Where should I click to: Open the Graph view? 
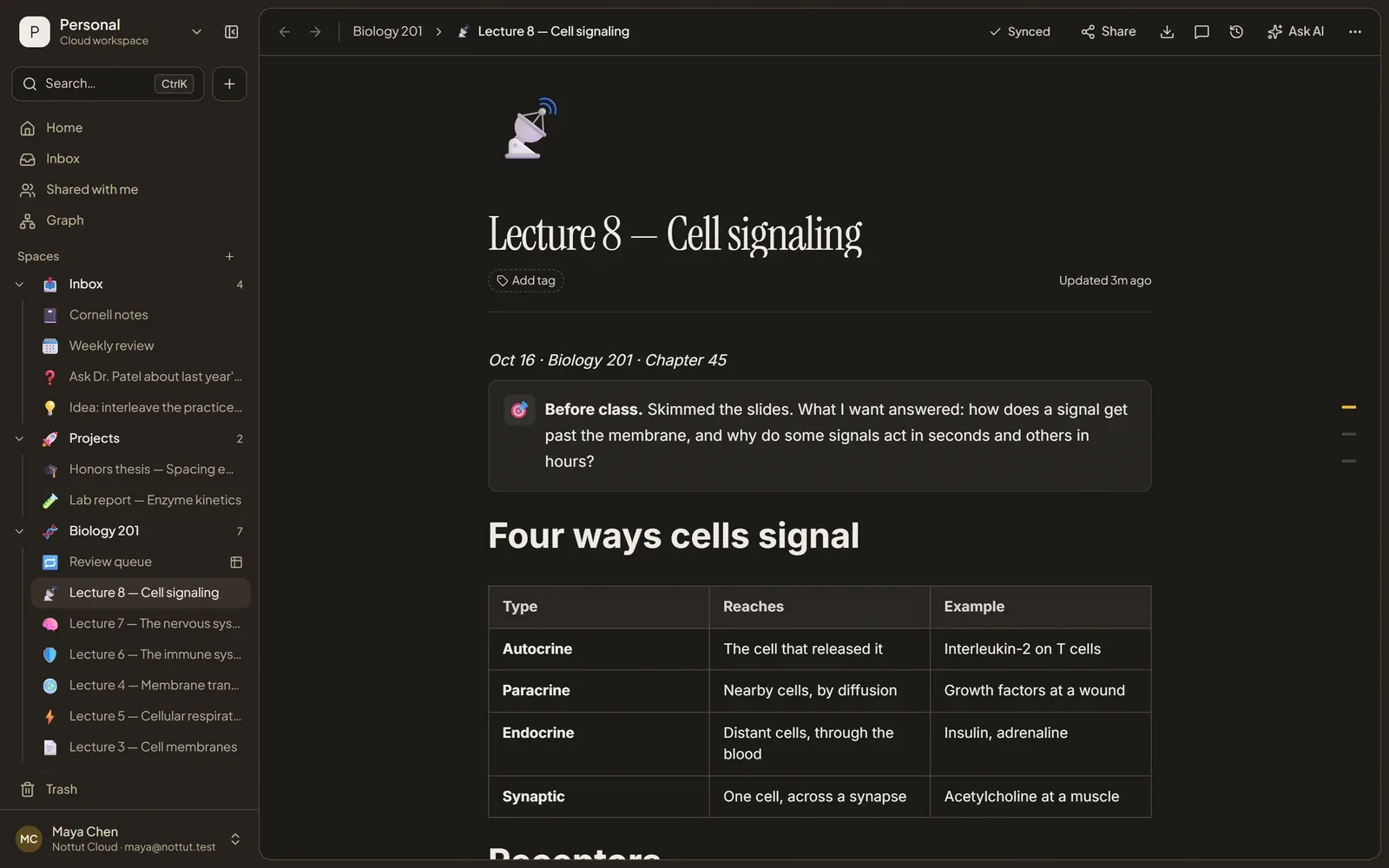click(x=129, y=221)
